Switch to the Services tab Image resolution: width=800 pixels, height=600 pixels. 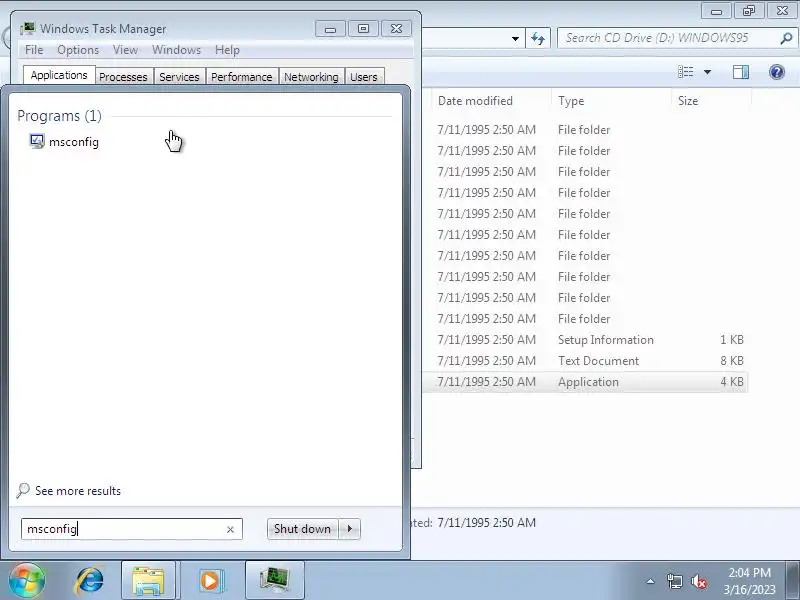pyautogui.click(x=179, y=77)
